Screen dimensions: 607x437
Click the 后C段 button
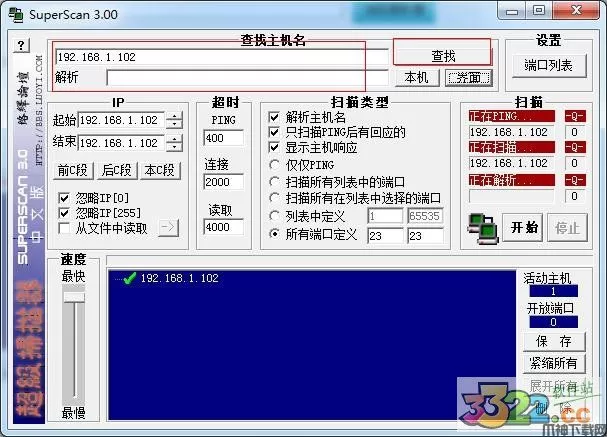coord(117,170)
